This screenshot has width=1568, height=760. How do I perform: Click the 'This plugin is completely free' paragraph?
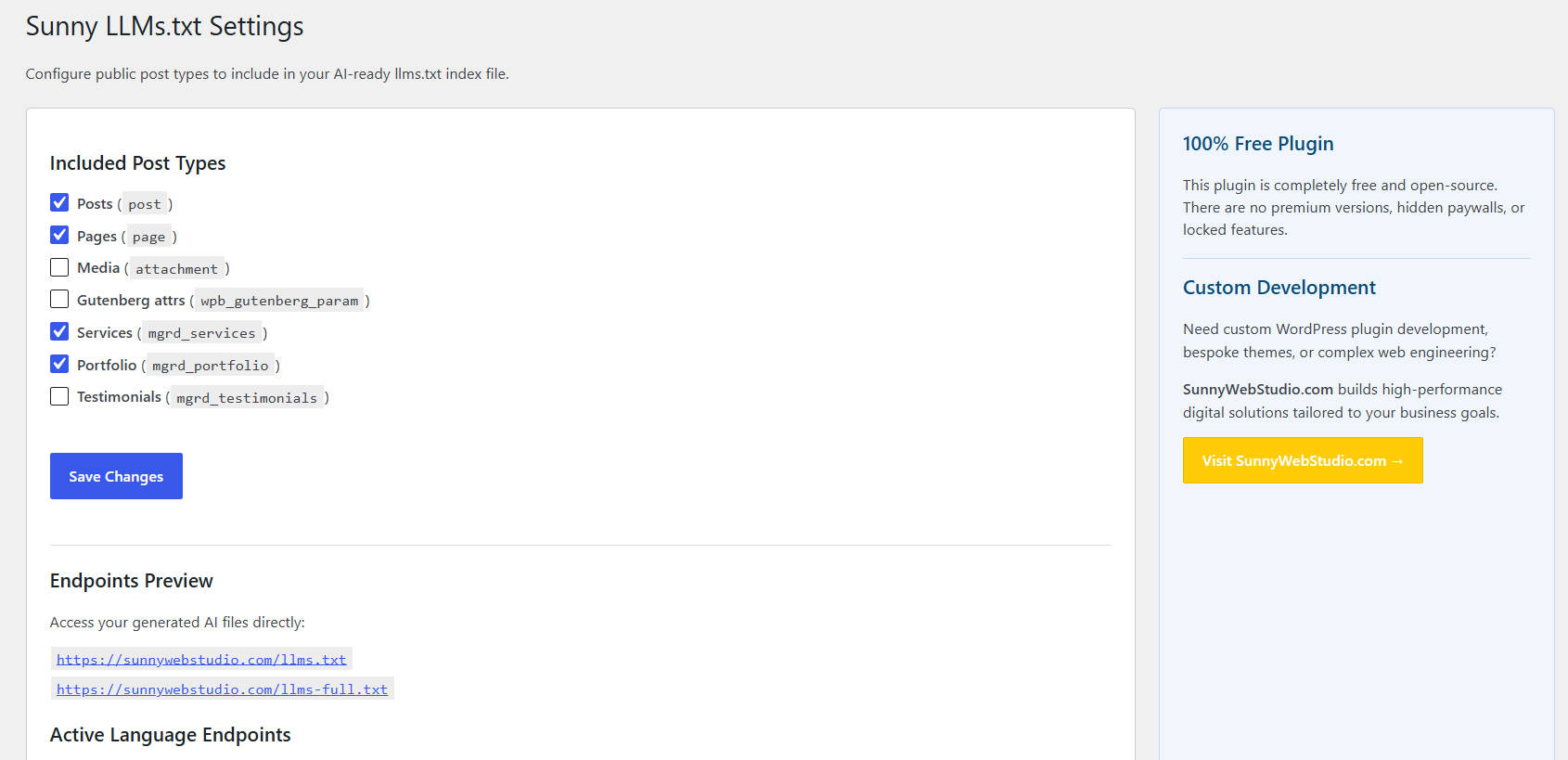1354,208
